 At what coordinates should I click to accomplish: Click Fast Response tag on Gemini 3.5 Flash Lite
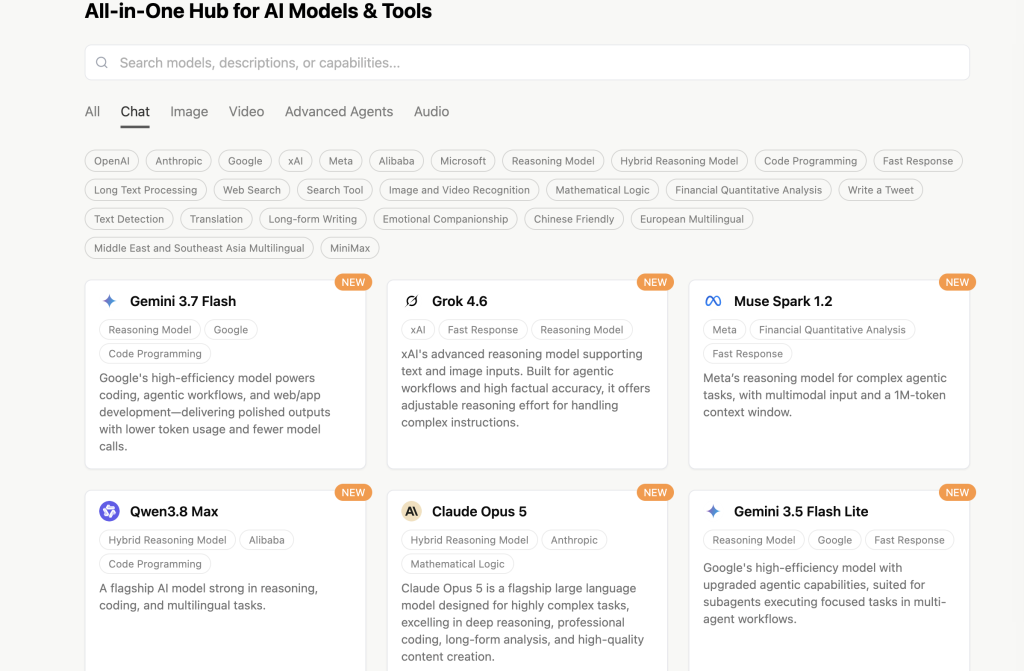pos(909,540)
